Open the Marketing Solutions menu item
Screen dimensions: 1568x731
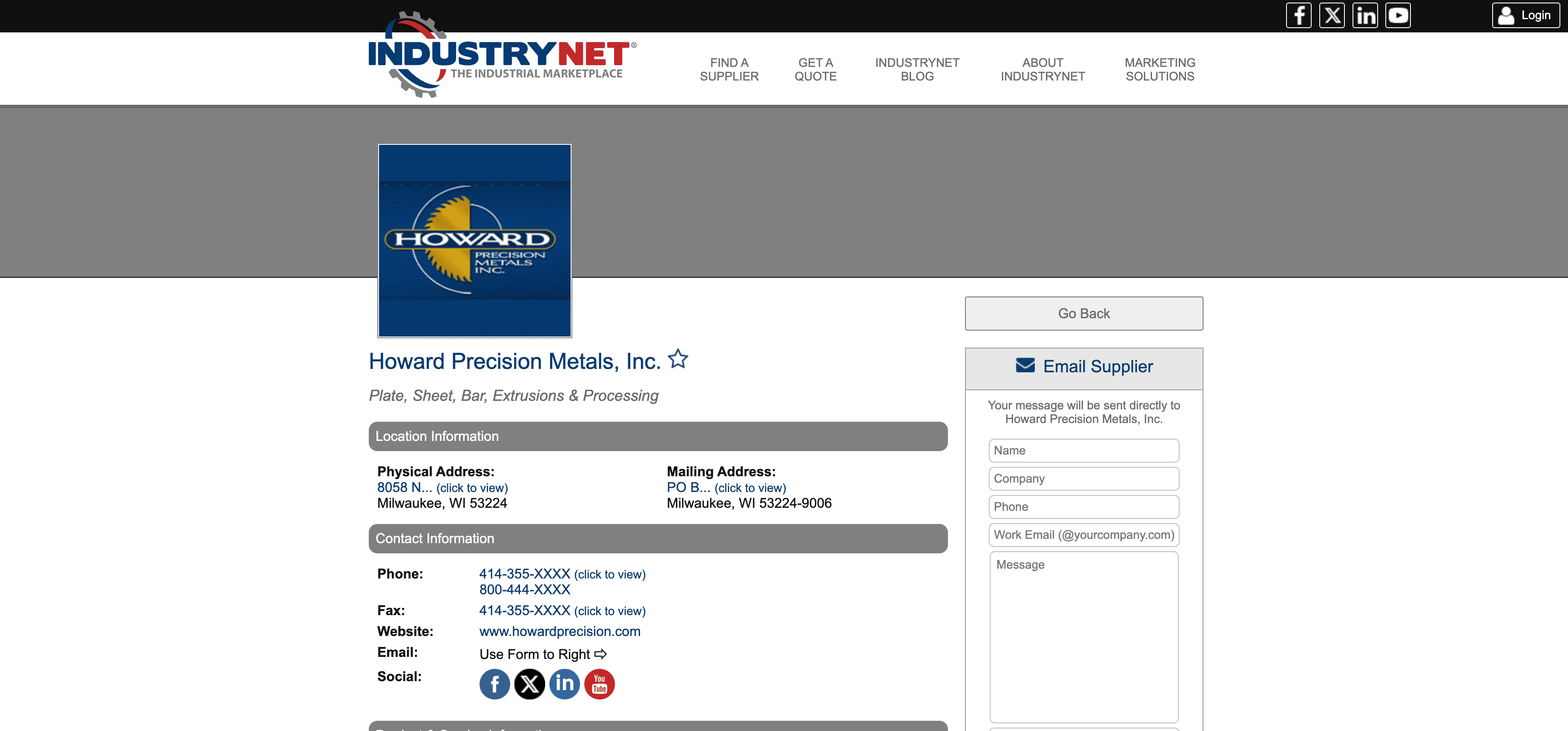click(x=1160, y=69)
